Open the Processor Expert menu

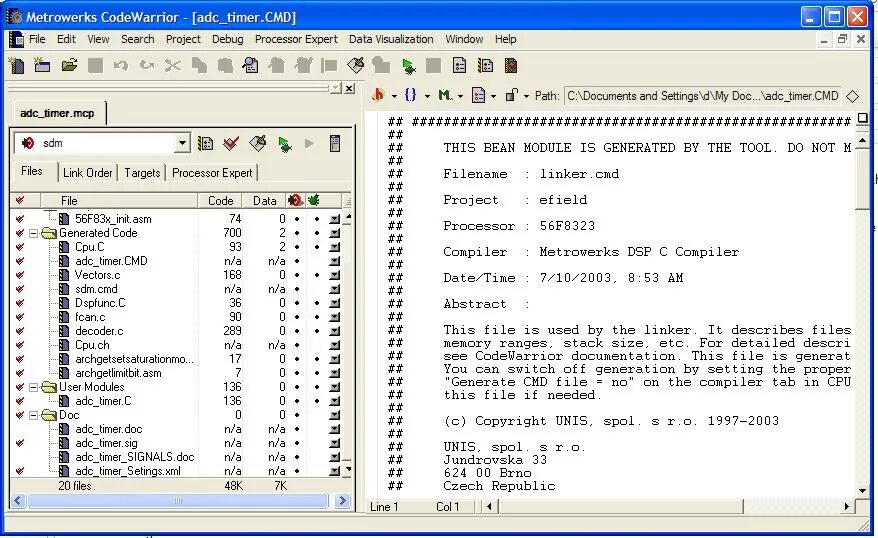[x=296, y=39]
